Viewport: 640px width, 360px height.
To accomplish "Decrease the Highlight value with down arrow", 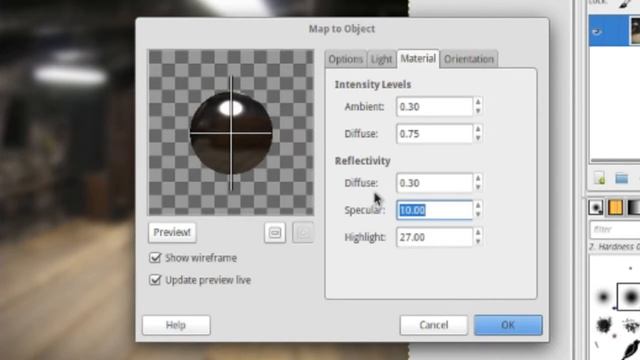I will (x=478, y=242).
